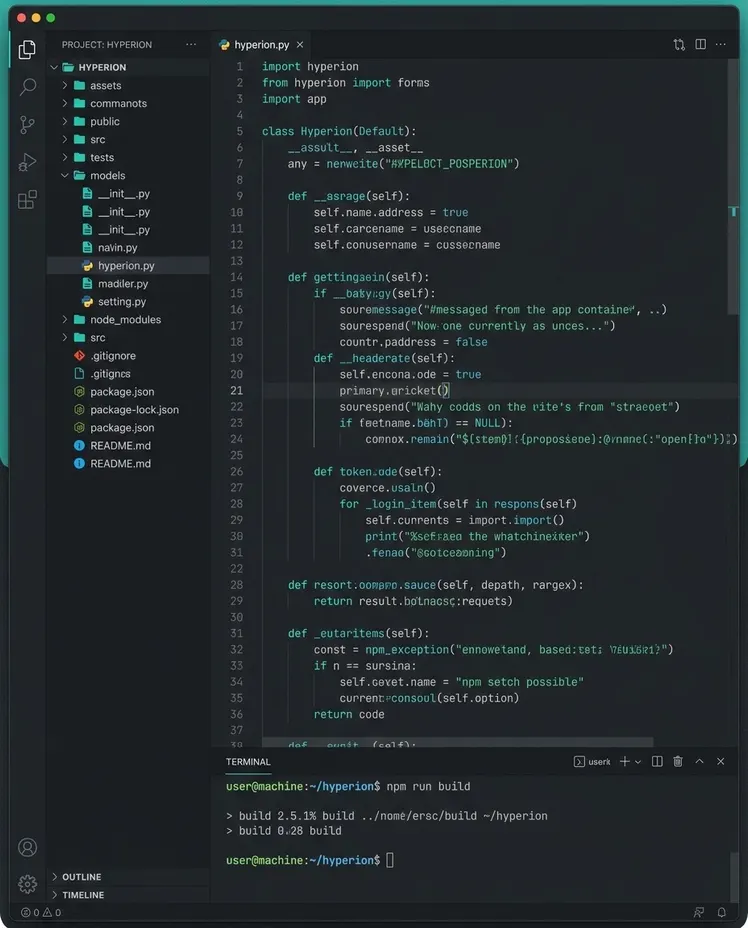Open editor more actions ellipsis menu
Image resolution: width=748 pixels, height=928 pixels.
[721, 44]
